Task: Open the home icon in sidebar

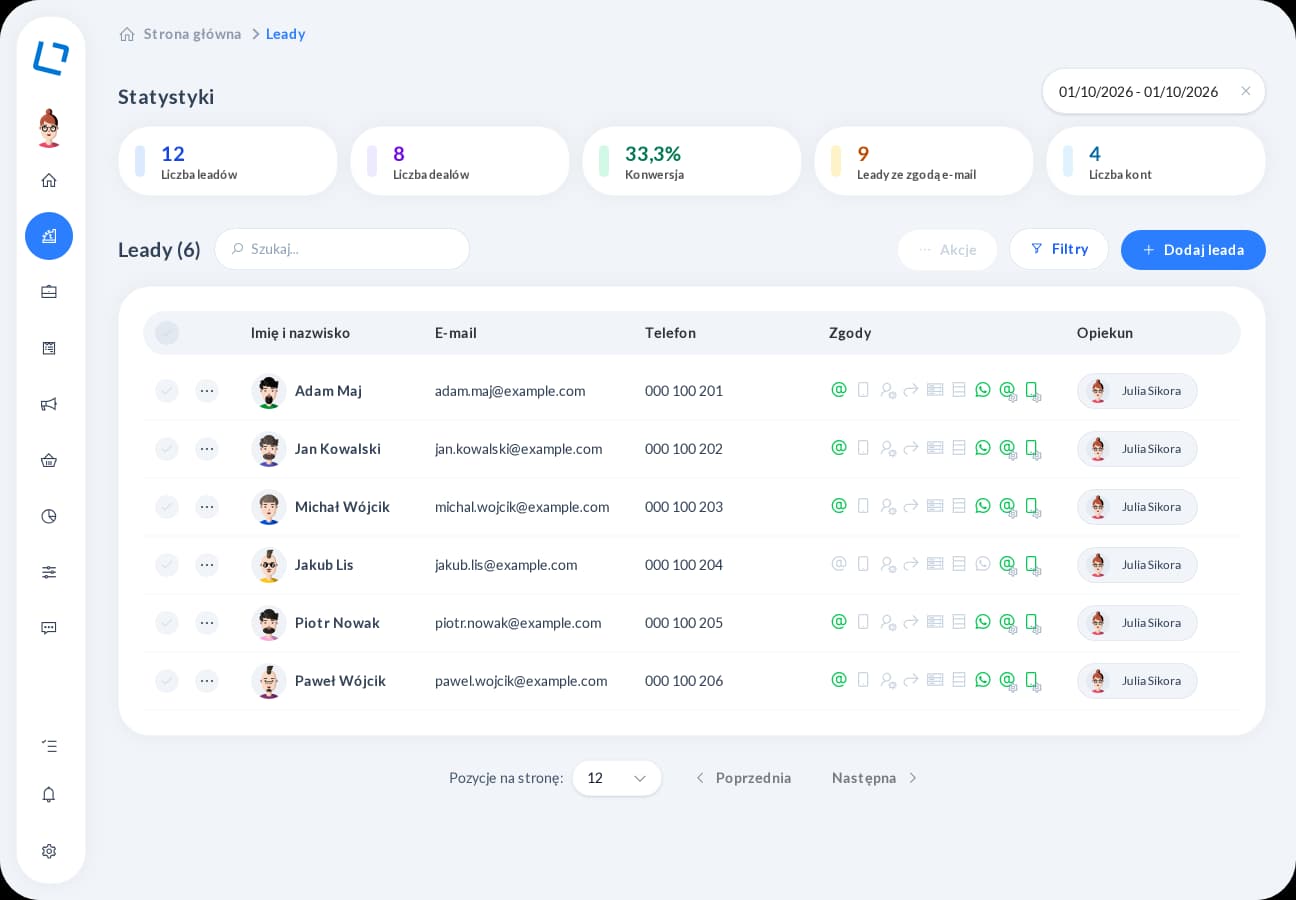Action: click(49, 180)
